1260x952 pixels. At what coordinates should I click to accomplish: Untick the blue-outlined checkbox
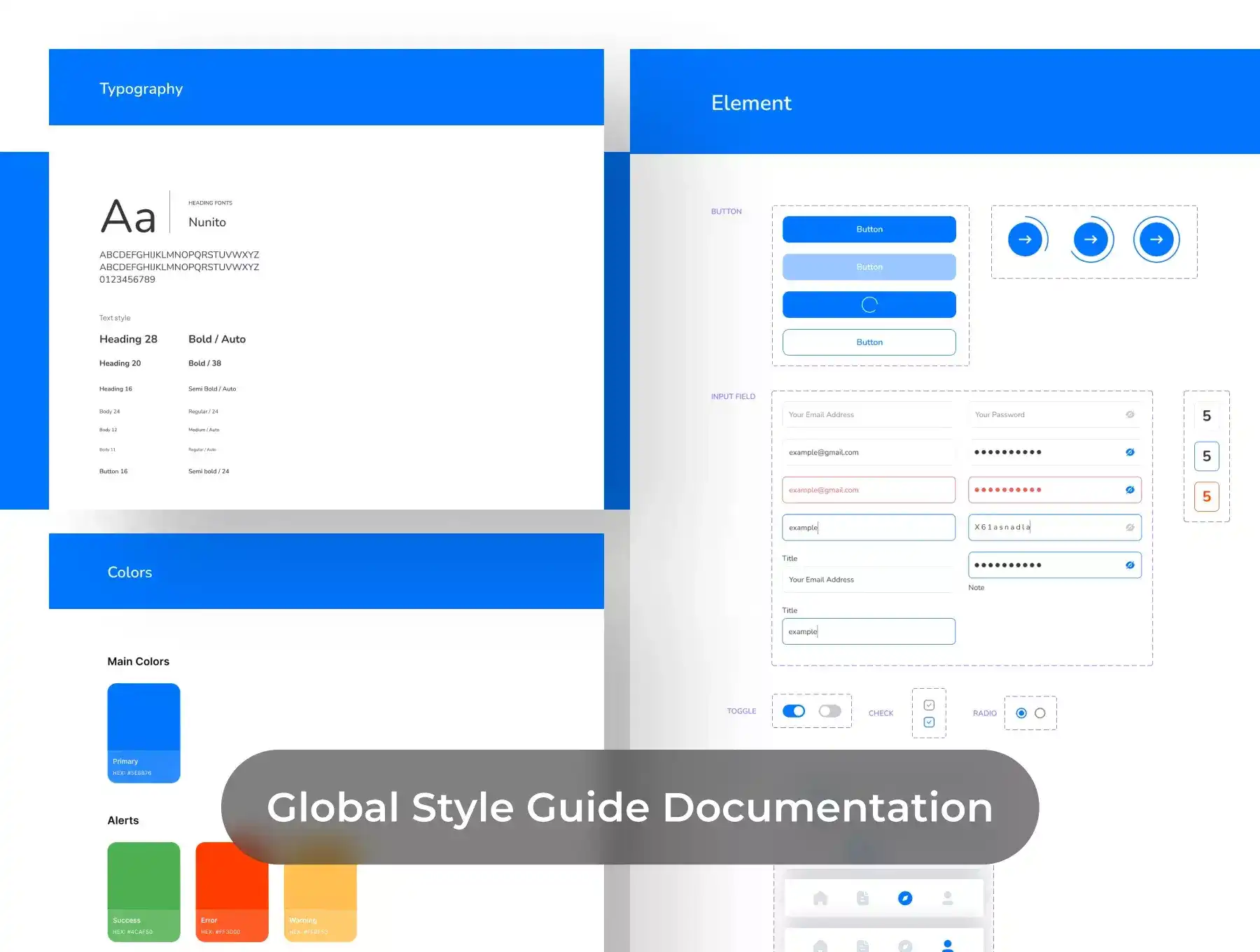[x=929, y=722]
